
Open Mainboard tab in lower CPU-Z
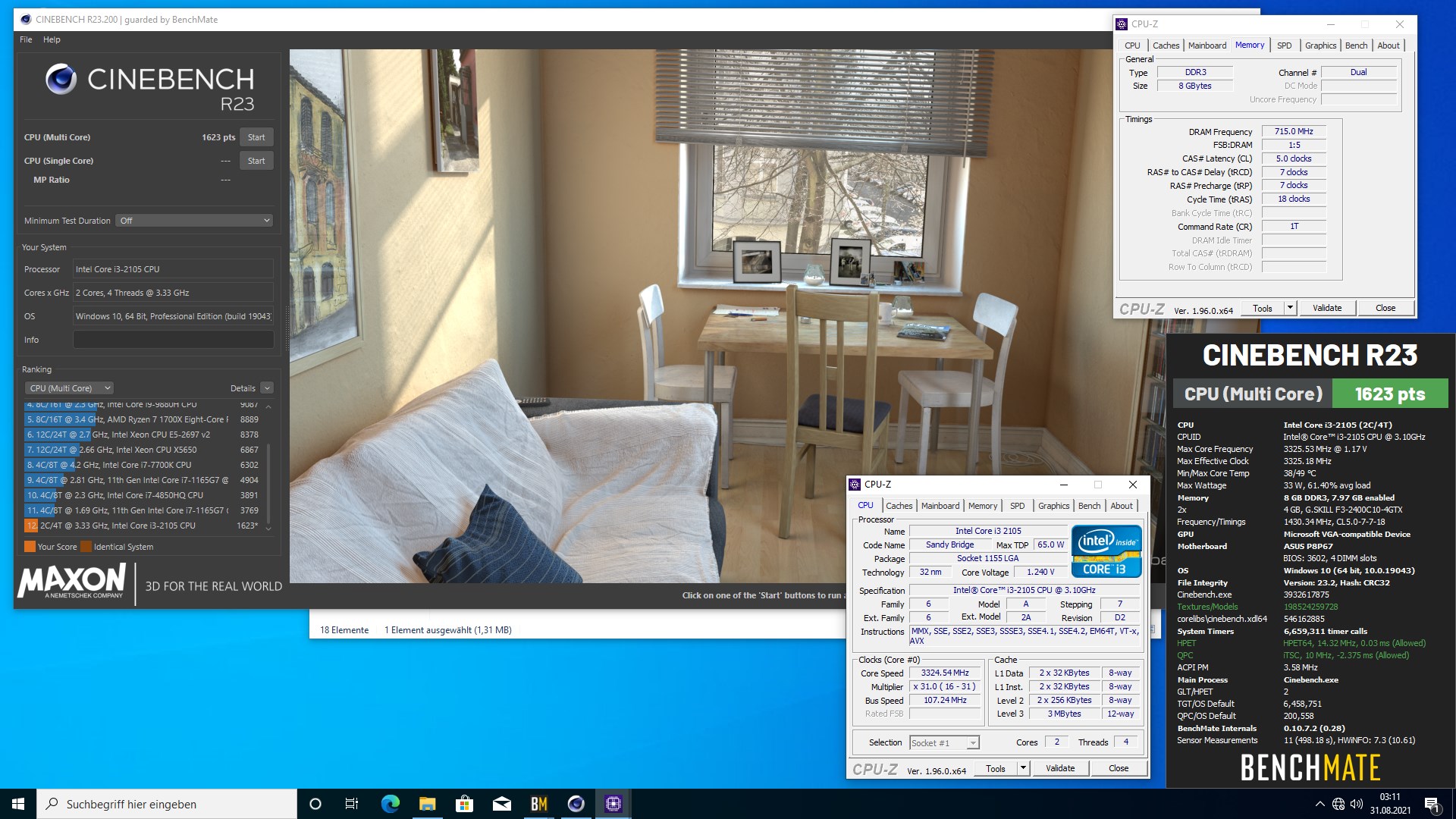click(x=940, y=506)
